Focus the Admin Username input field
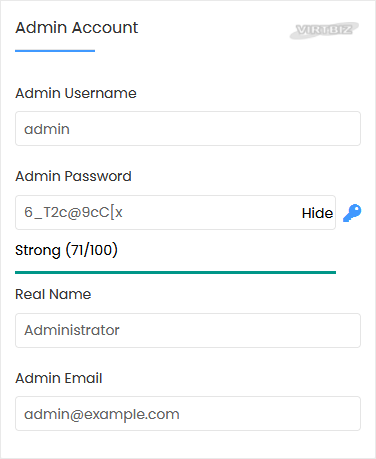The image size is (376, 459). (188, 129)
